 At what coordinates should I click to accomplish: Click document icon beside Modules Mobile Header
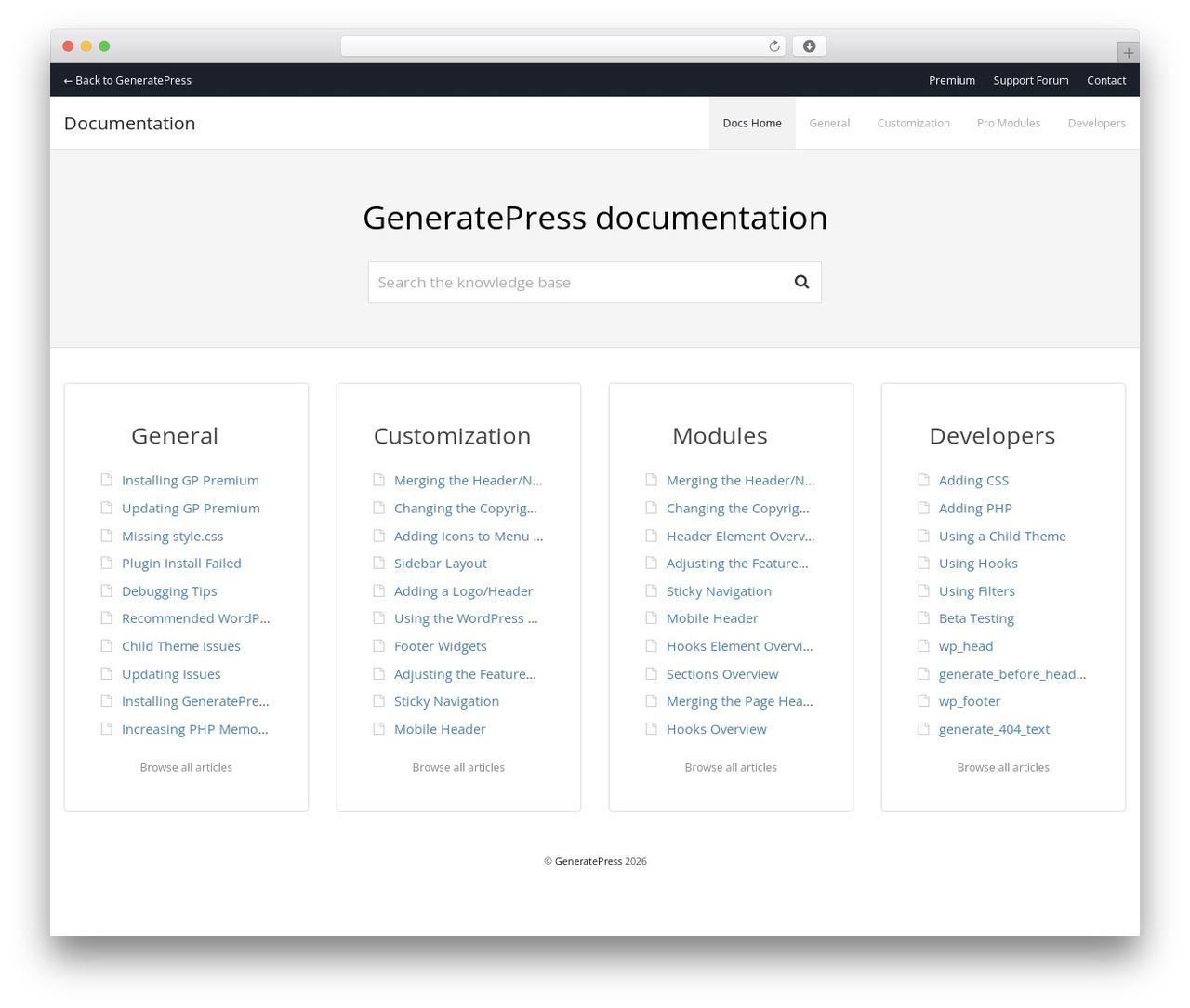click(x=651, y=617)
